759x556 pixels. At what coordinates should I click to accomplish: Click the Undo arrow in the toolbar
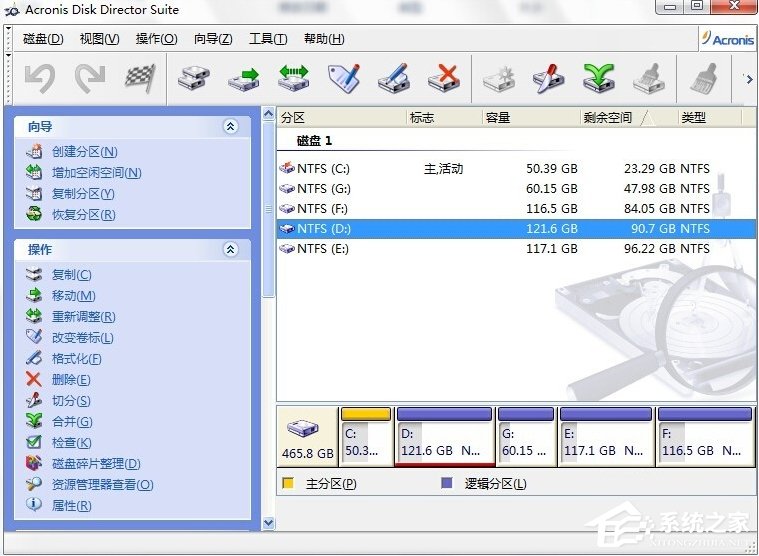point(40,78)
